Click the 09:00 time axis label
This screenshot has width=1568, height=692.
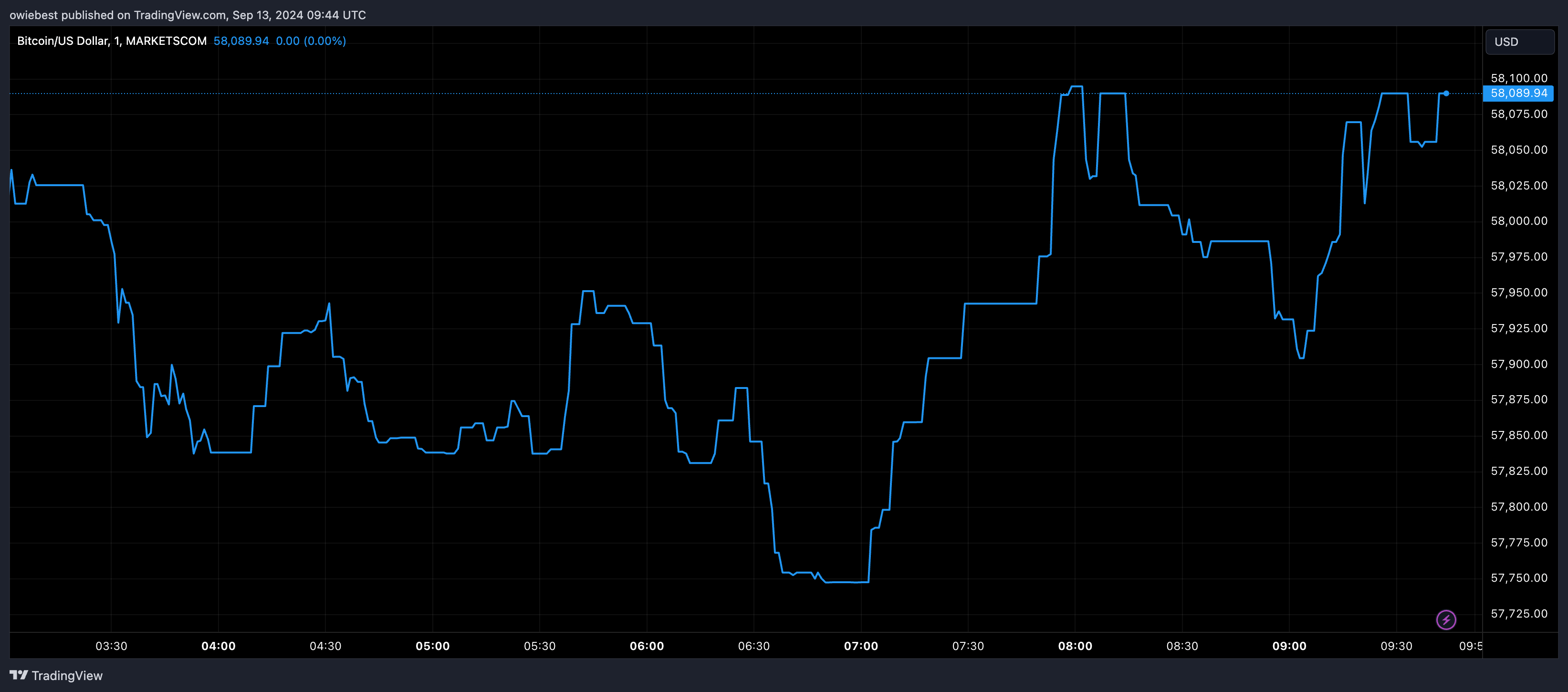coord(1288,646)
